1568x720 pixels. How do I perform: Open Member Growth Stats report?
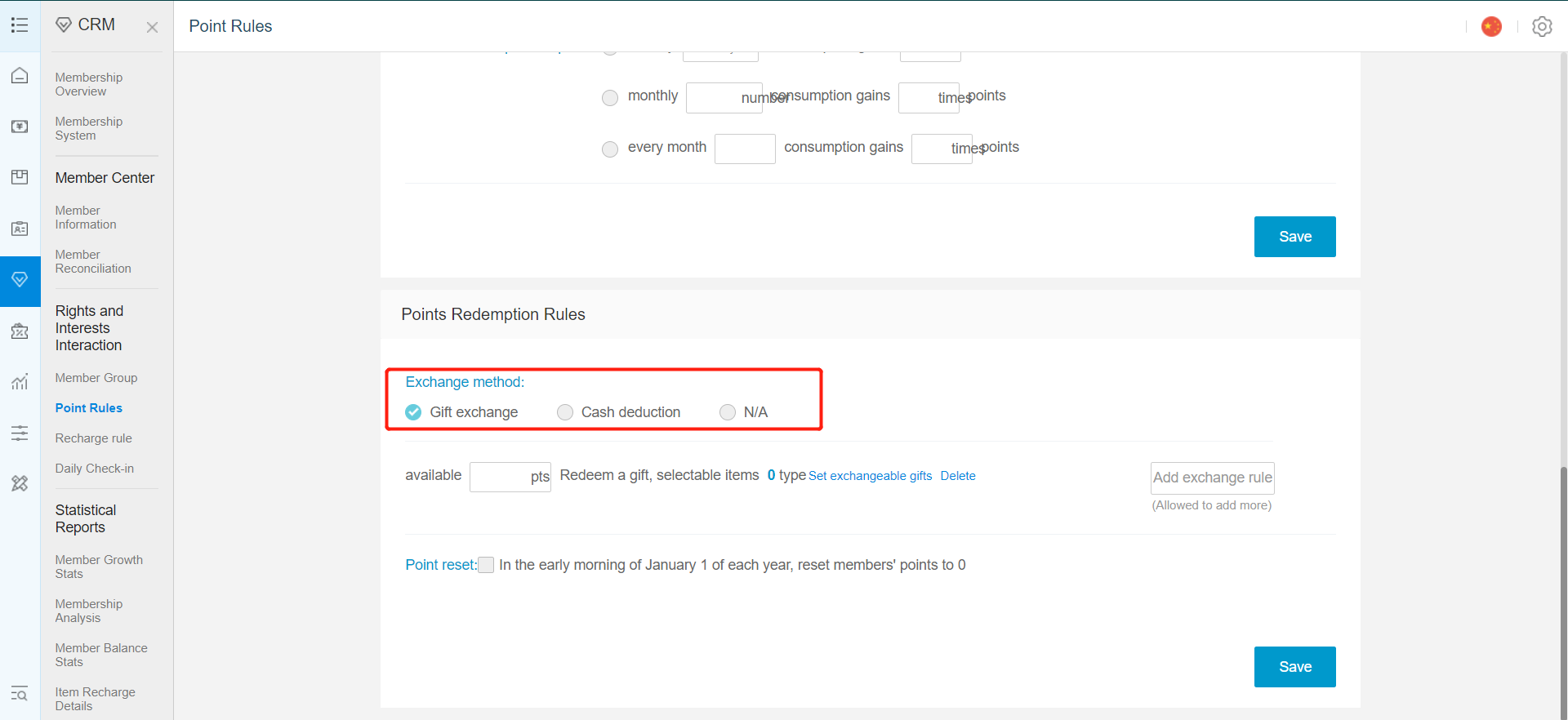coord(99,567)
